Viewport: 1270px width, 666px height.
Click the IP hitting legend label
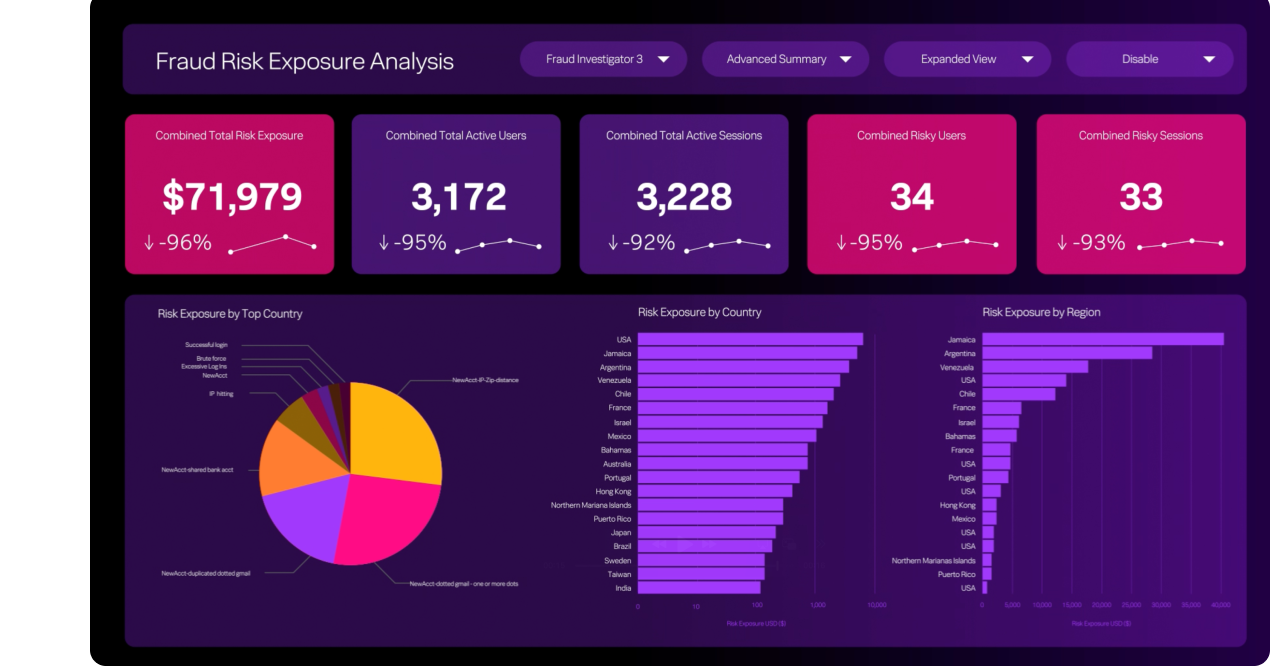(222, 393)
